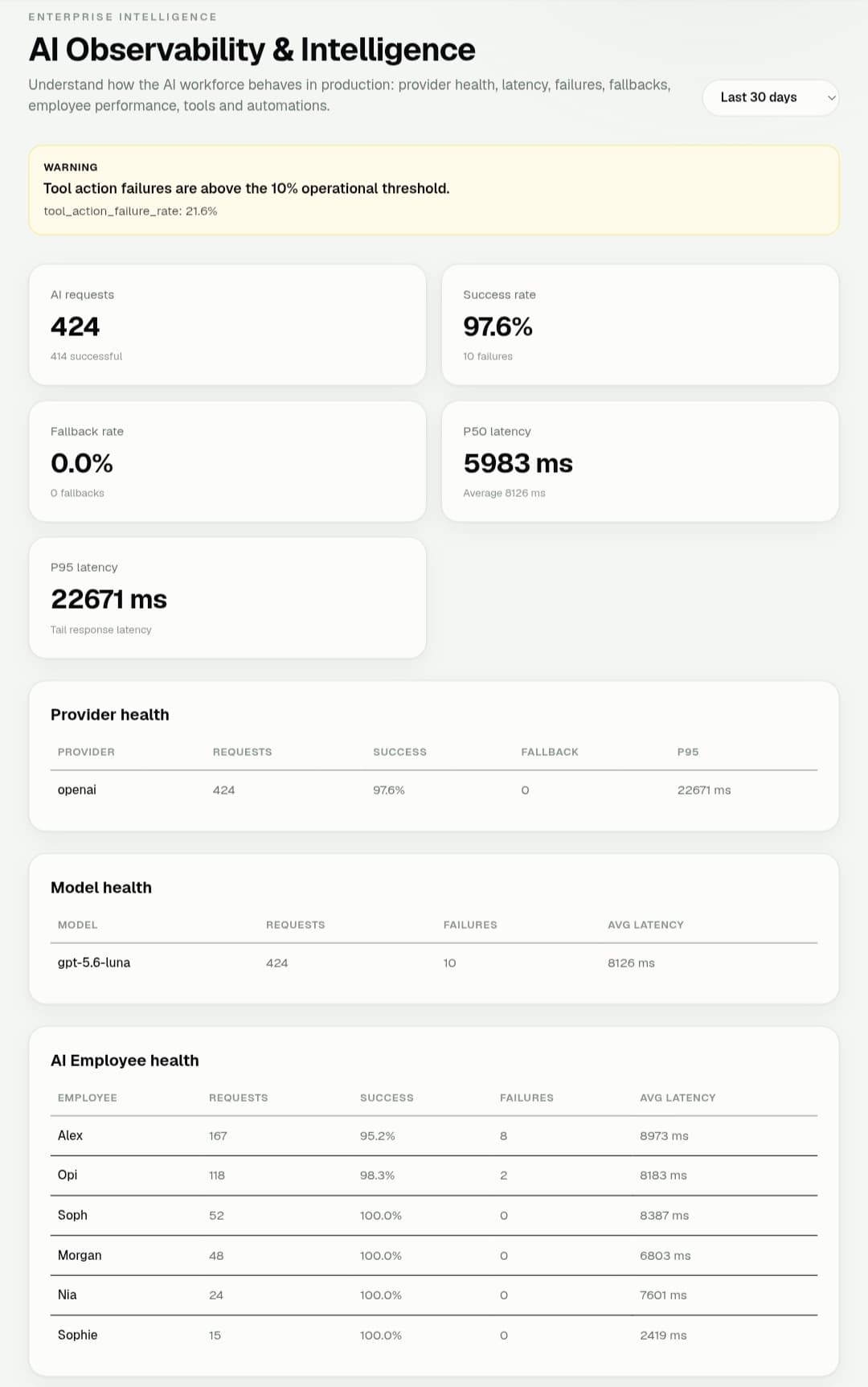Click the Model health section title
This screenshot has width=868, height=1387.
(x=101, y=888)
